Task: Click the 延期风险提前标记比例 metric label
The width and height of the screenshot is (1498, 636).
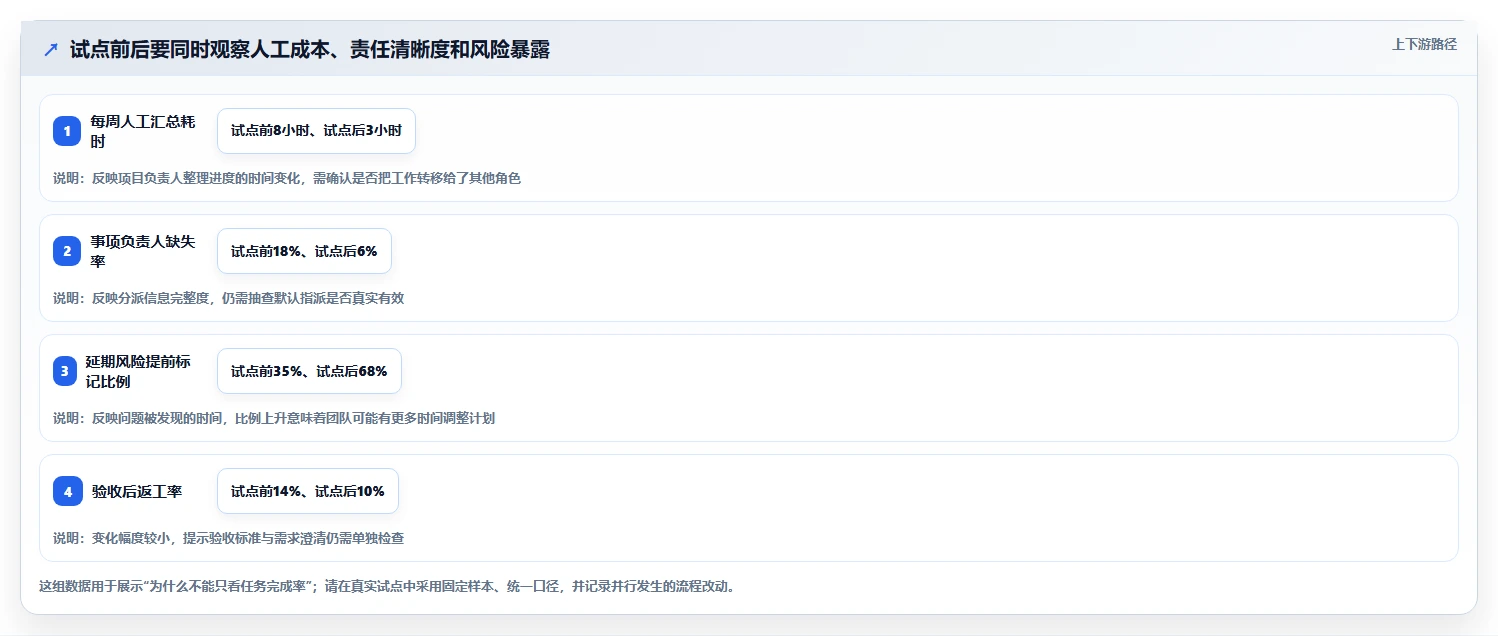Action: pyautogui.click(x=138, y=371)
